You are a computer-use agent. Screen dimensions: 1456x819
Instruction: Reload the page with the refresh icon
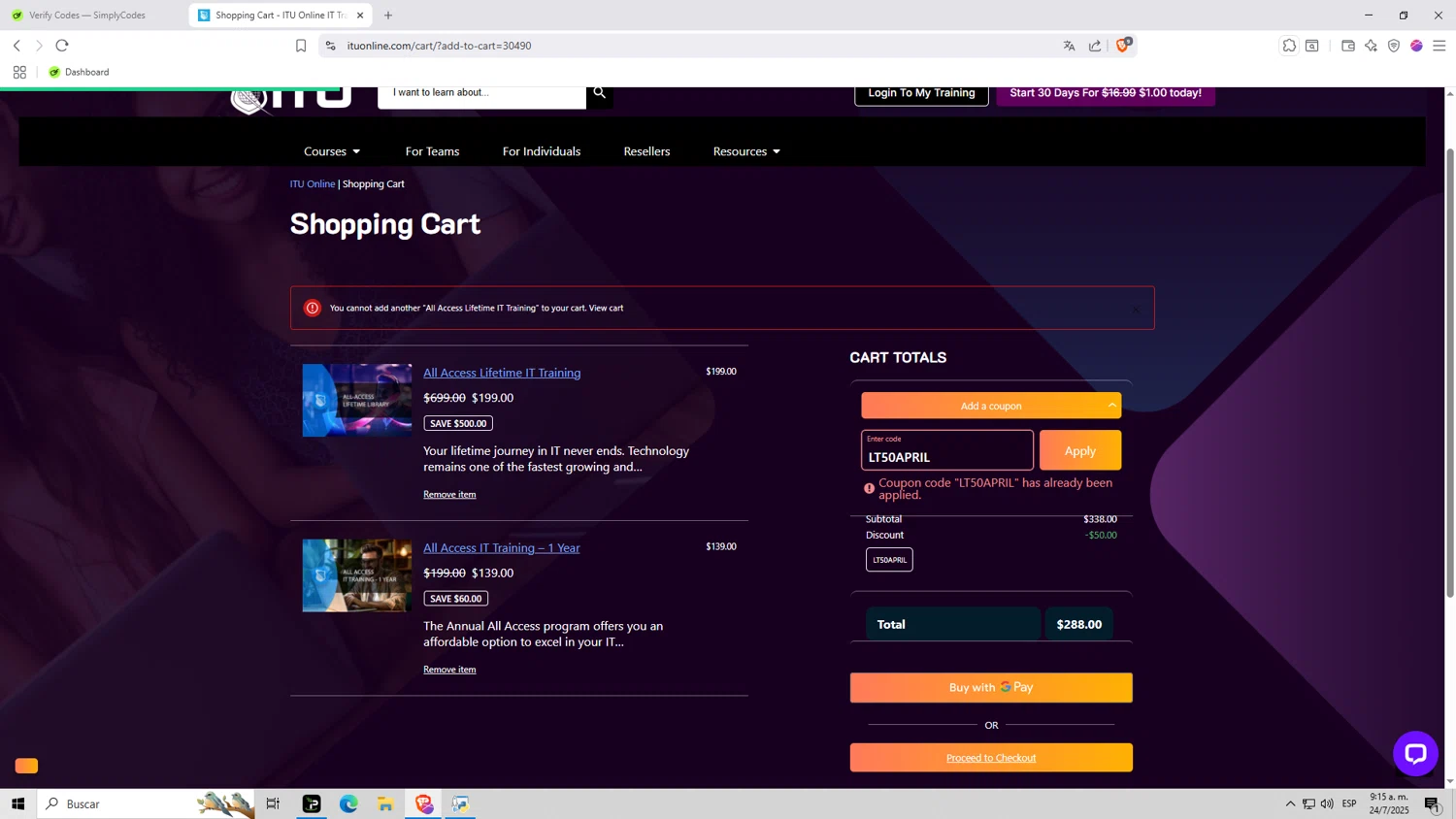(62, 46)
